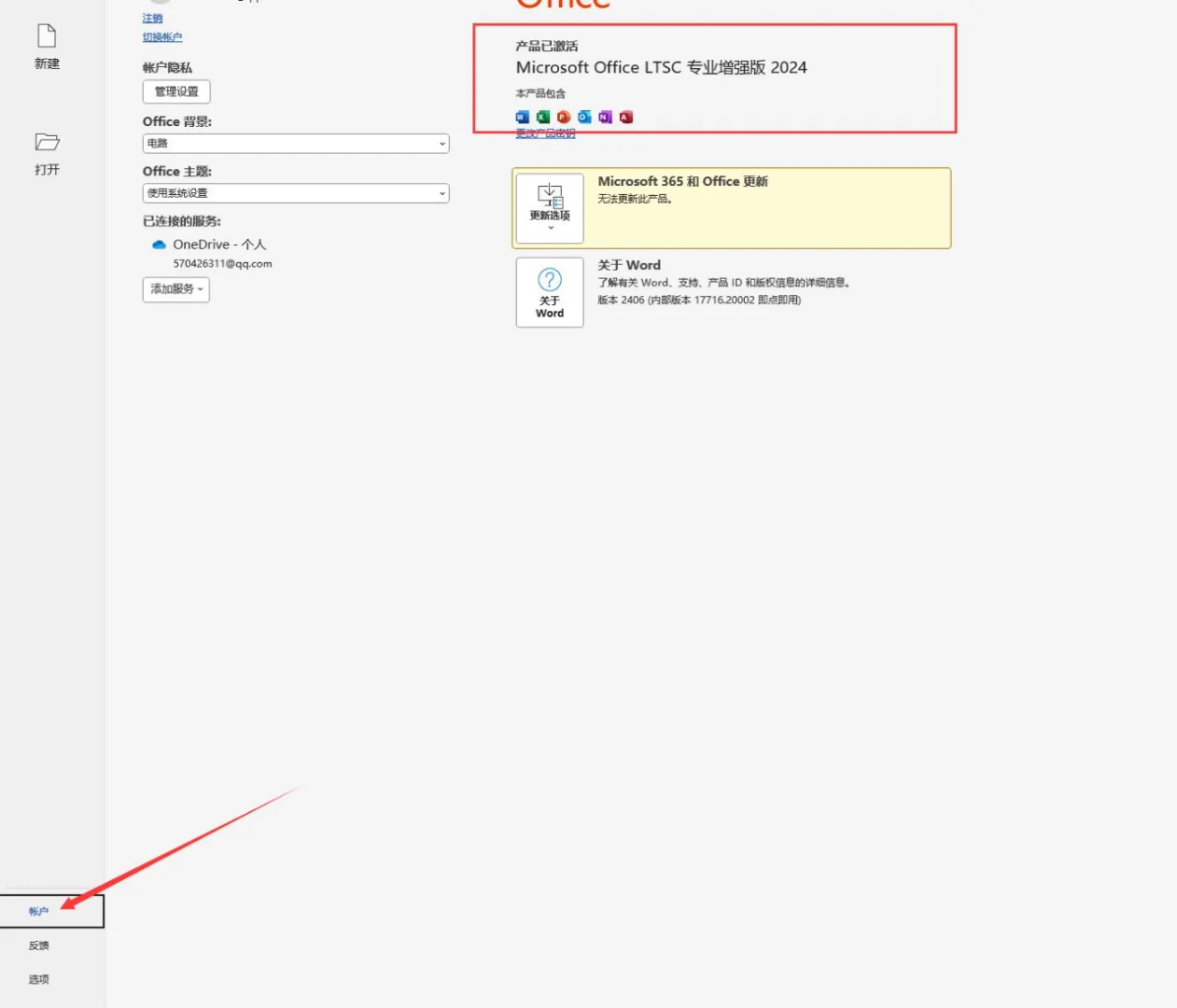Click the 管理设置 button
This screenshot has width=1177, height=1008.
tap(177, 91)
